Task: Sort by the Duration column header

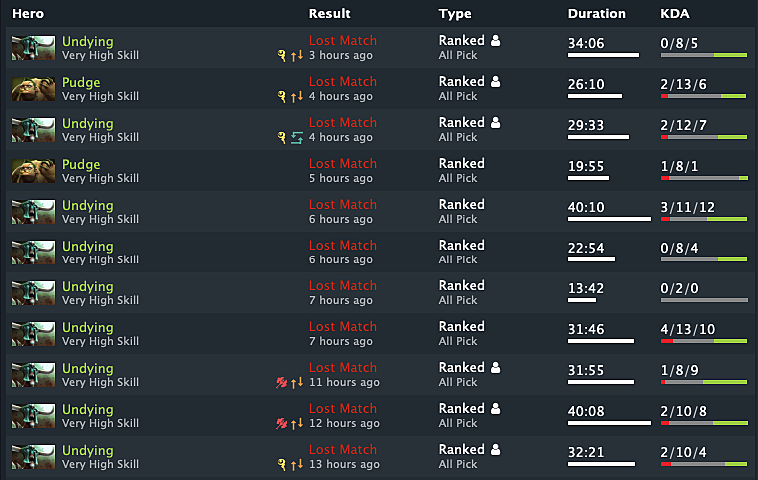Action: tap(596, 14)
